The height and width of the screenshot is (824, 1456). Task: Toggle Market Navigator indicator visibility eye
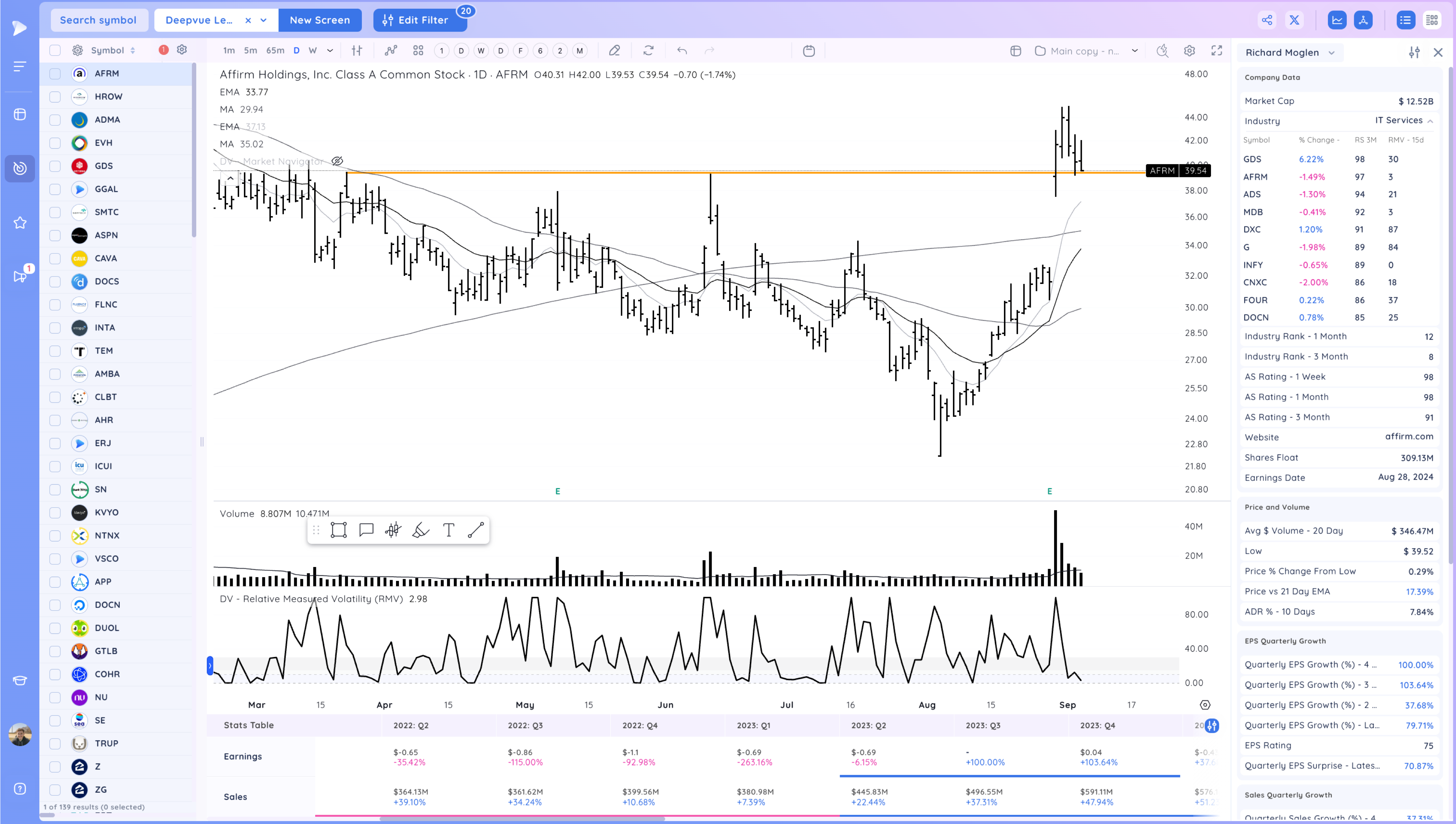click(337, 161)
